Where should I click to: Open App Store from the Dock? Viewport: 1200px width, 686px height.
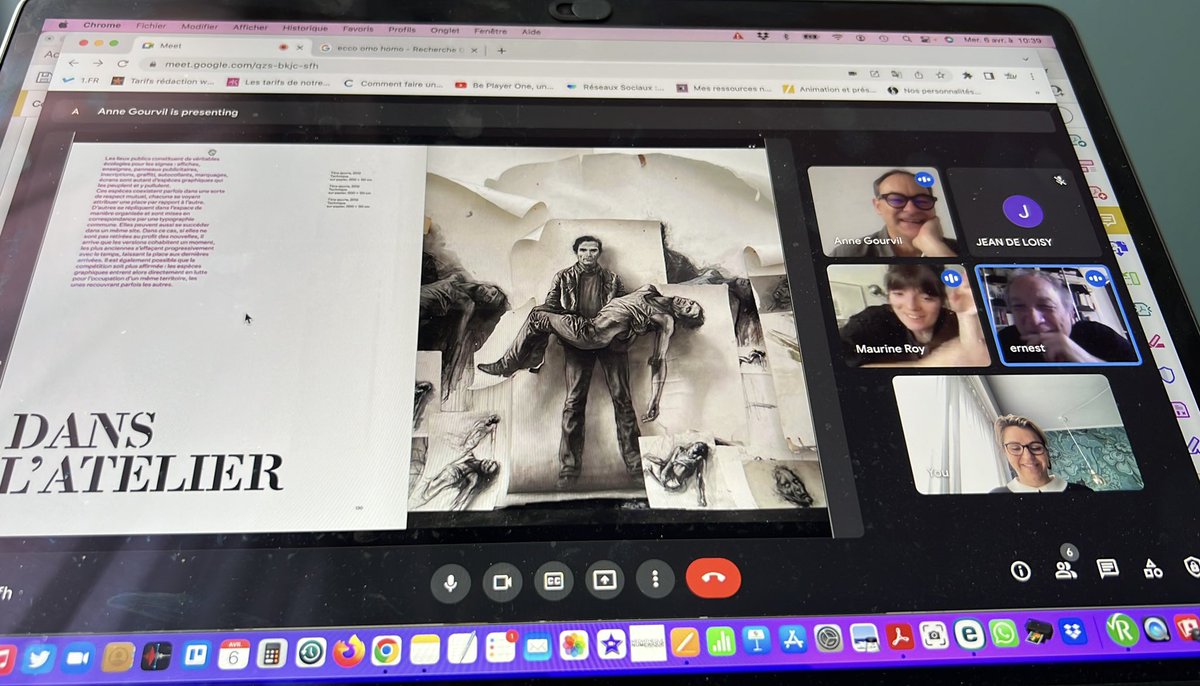click(792, 639)
